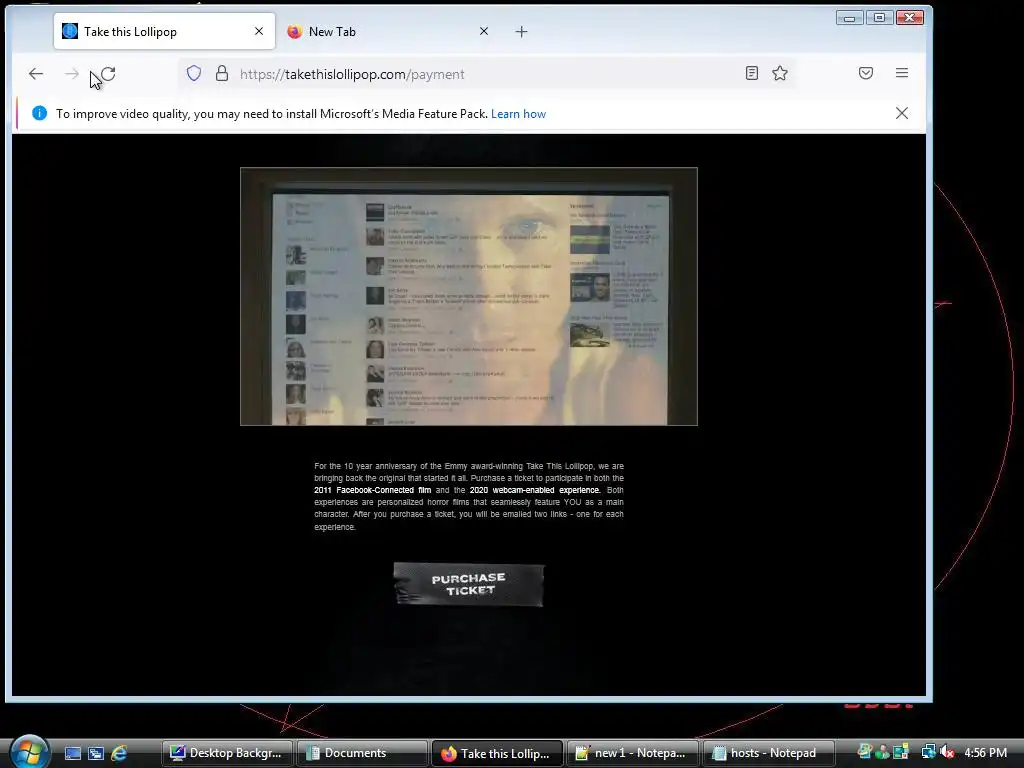View site security via the padlock icon
This screenshot has width=1024, height=768.
coord(222,73)
